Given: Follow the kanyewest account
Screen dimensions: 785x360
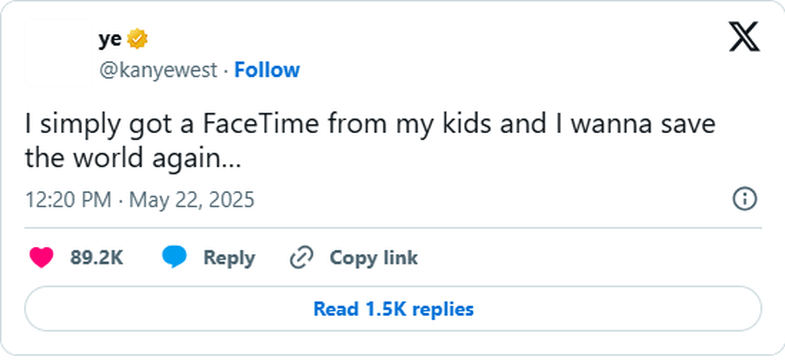Looking at the screenshot, I should click(267, 70).
